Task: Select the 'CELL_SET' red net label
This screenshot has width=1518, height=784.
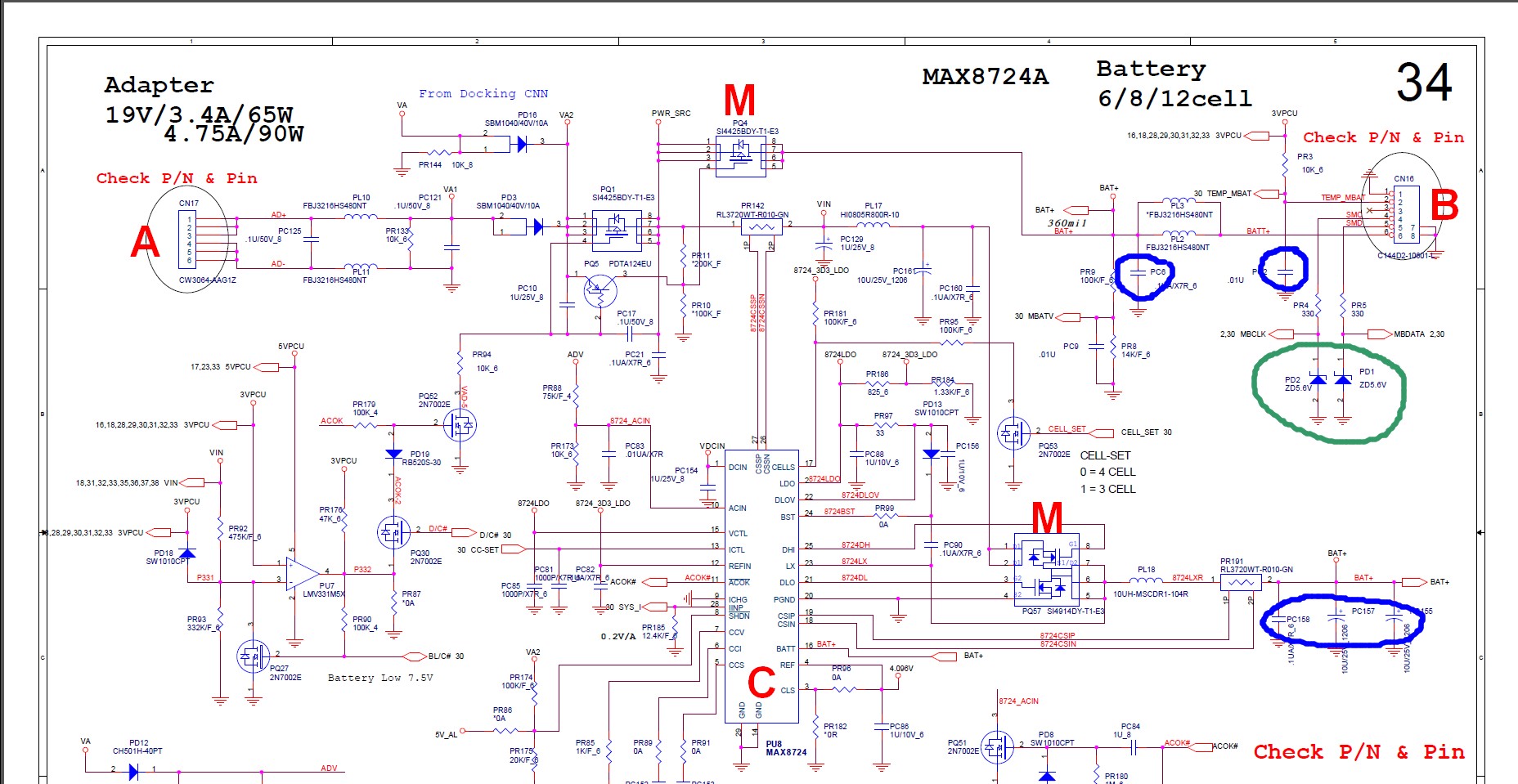Action: coord(1067,429)
